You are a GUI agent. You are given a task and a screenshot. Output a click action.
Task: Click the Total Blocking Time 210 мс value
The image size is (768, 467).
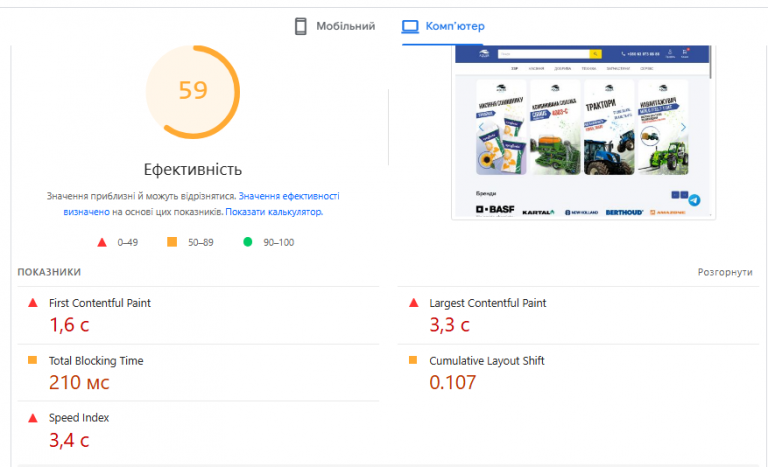pyautogui.click(x=79, y=382)
